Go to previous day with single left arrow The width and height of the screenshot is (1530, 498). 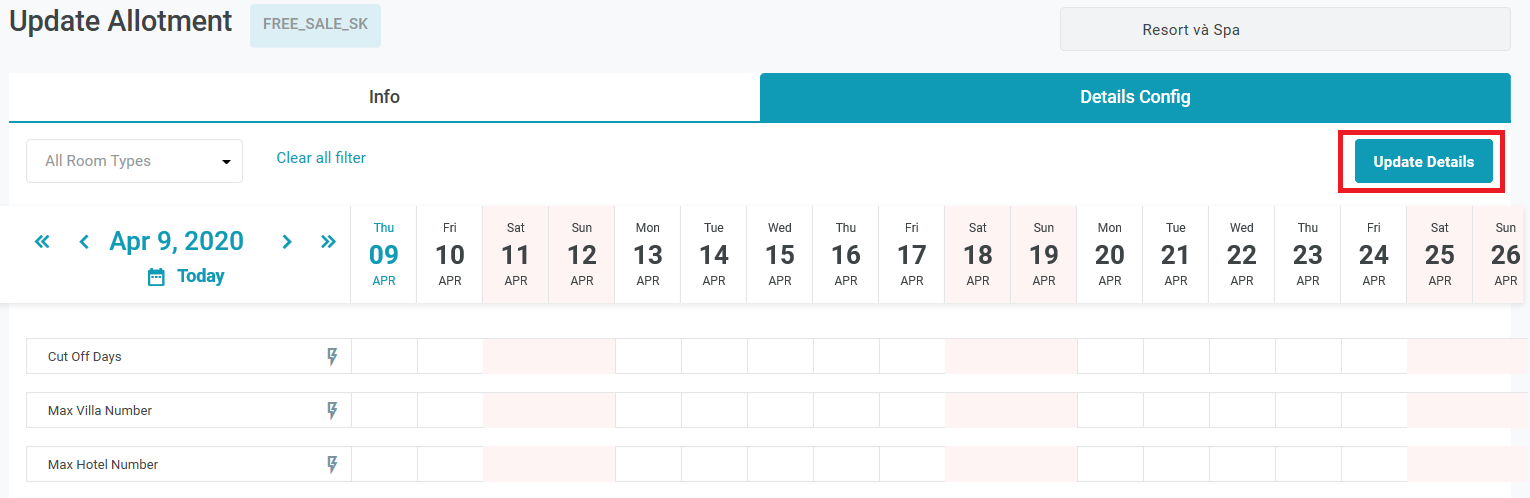point(84,241)
